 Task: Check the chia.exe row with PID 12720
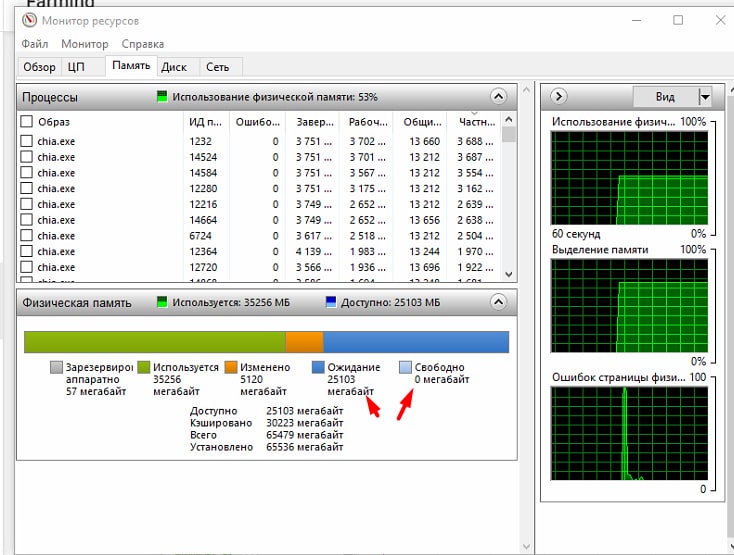coord(27,267)
